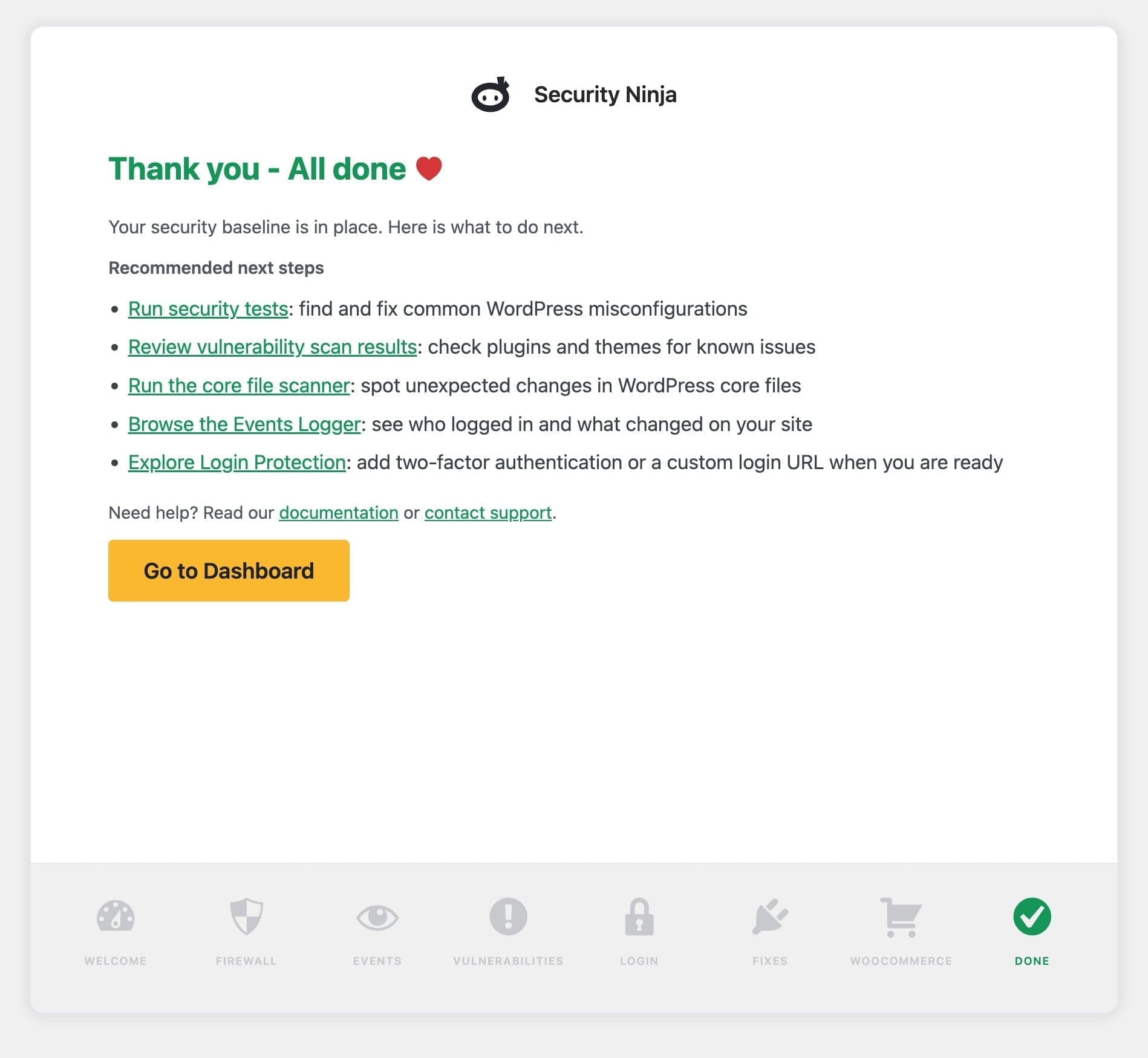Visit the Explore Login Protection link

[237, 462]
